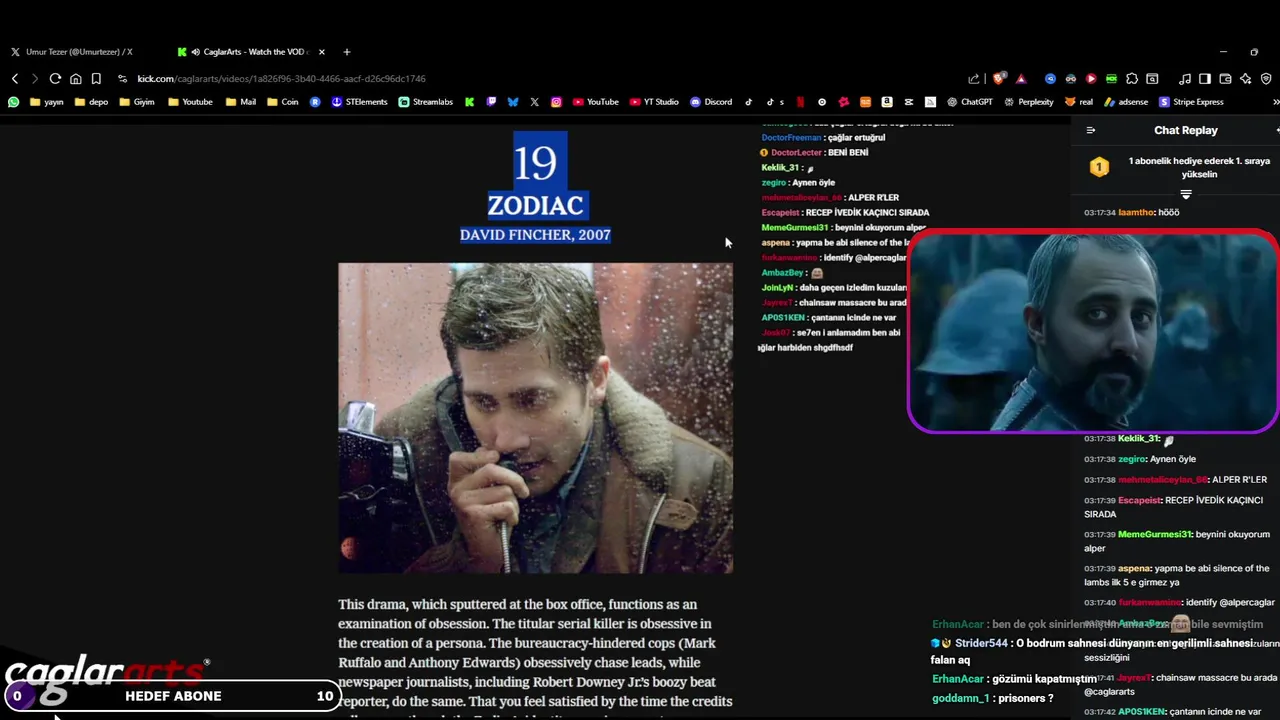The width and height of the screenshot is (1280, 720).
Task: Open the Coin bookmarks folder
Action: click(282, 102)
